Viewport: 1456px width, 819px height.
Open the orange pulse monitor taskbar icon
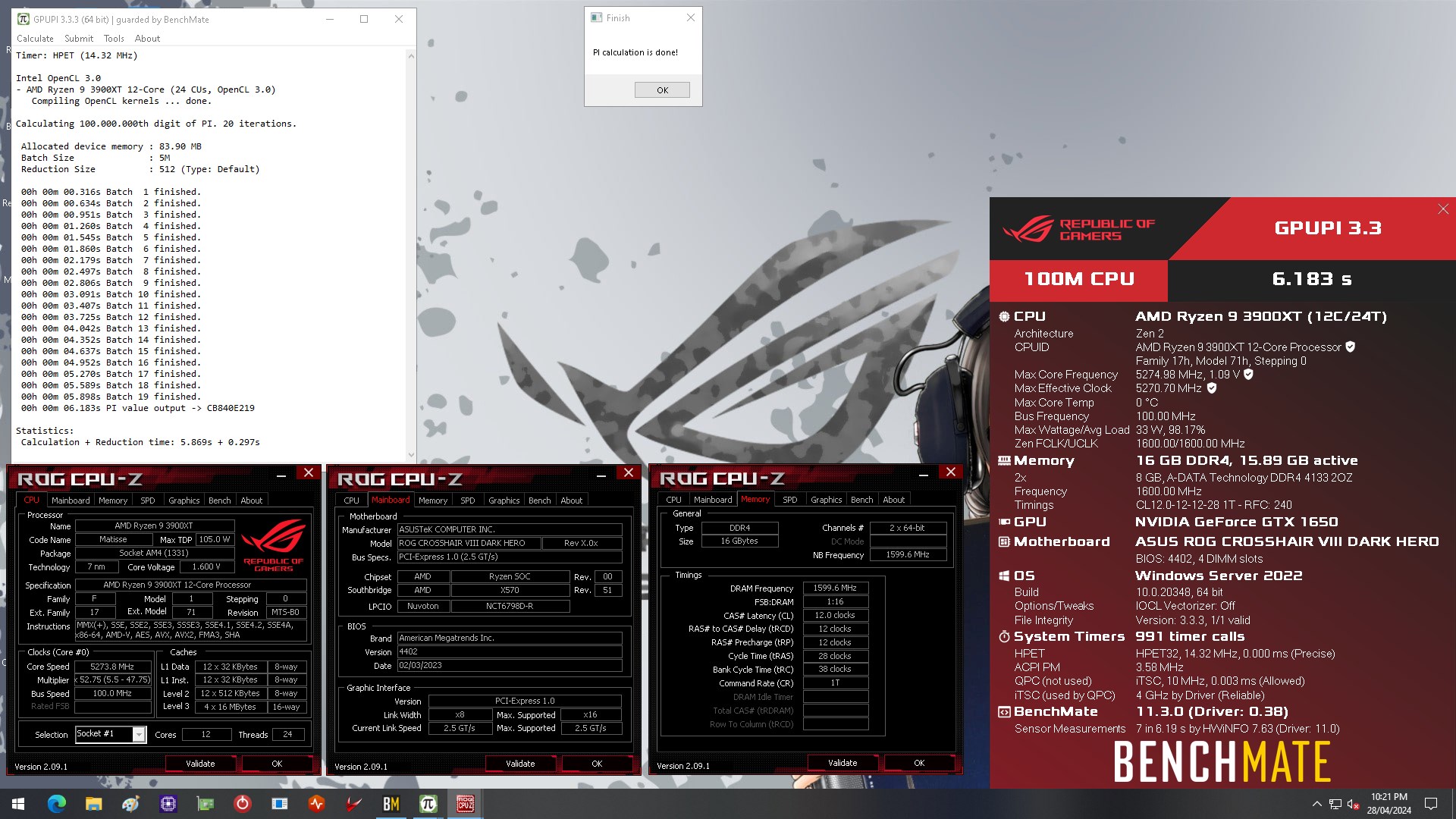click(316, 803)
